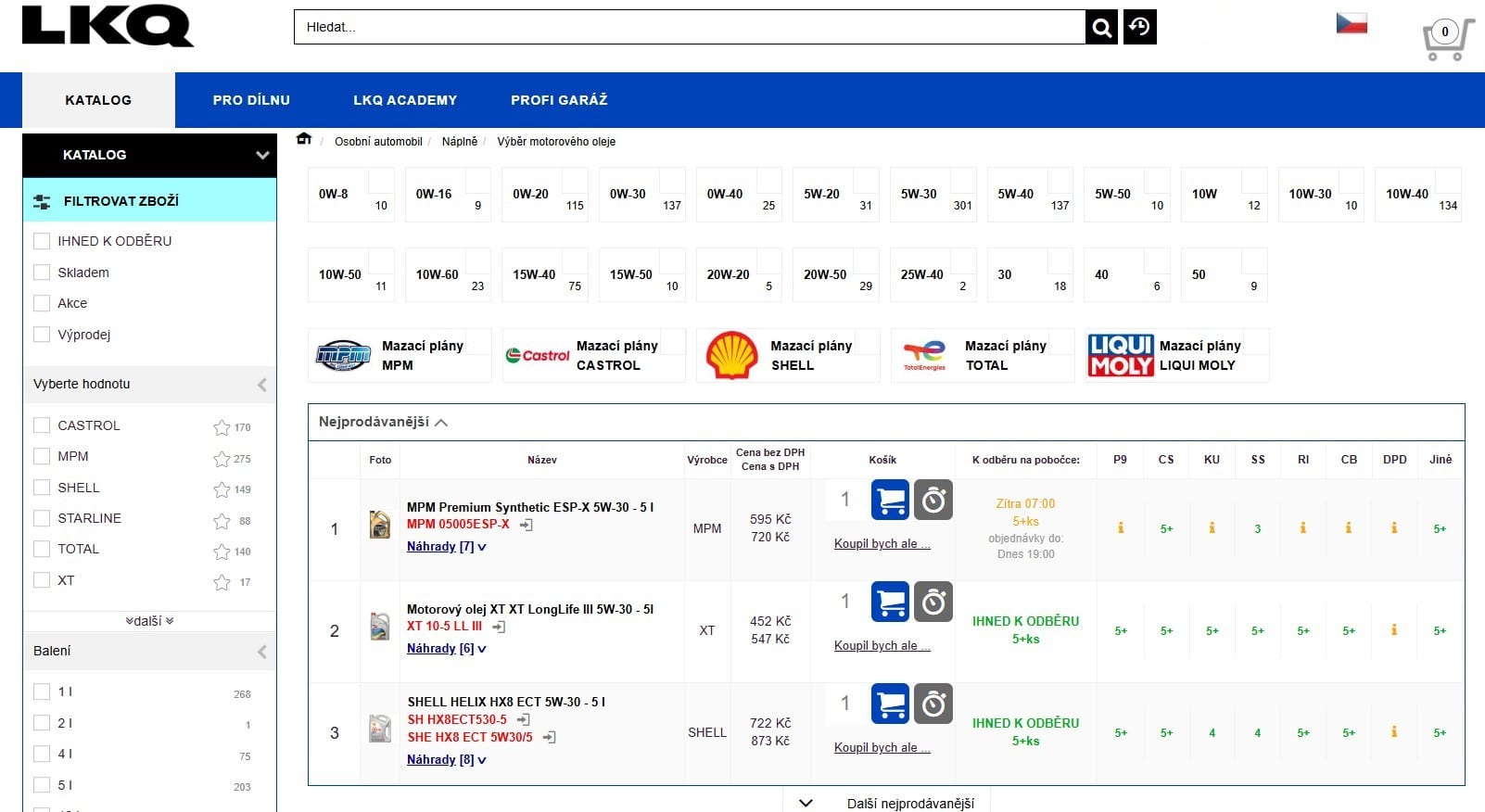Open search history icon

pos(1139,28)
